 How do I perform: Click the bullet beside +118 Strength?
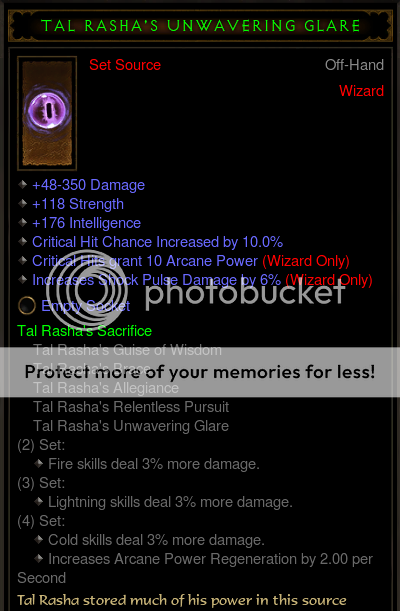click(23, 204)
